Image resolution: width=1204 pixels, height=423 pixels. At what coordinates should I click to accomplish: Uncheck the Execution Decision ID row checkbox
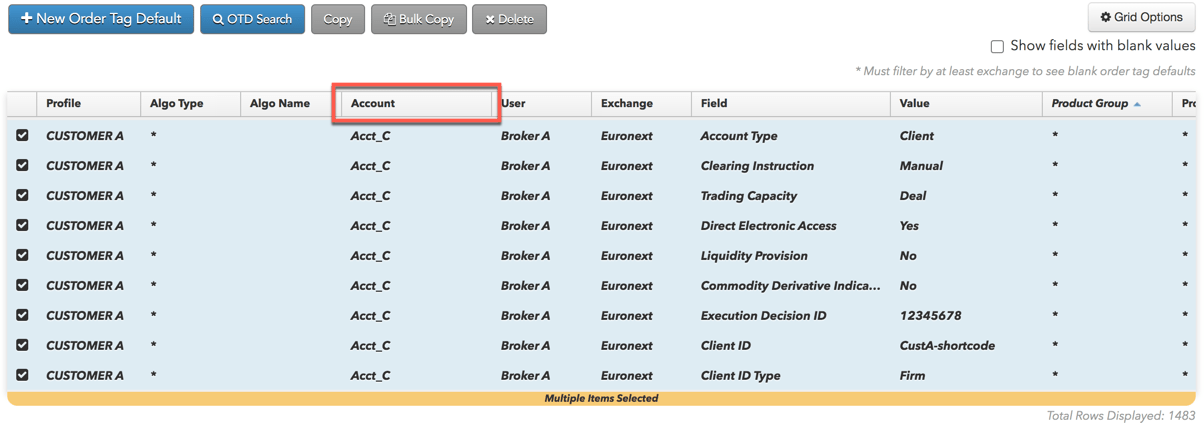22,315
